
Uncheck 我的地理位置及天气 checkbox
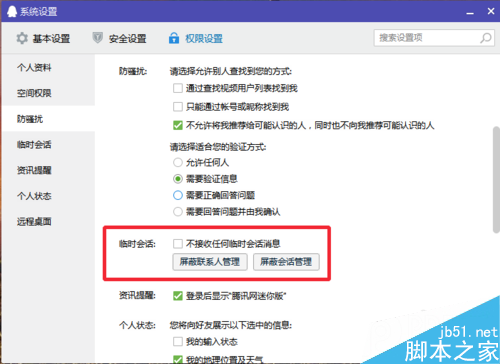coord(178,360)
